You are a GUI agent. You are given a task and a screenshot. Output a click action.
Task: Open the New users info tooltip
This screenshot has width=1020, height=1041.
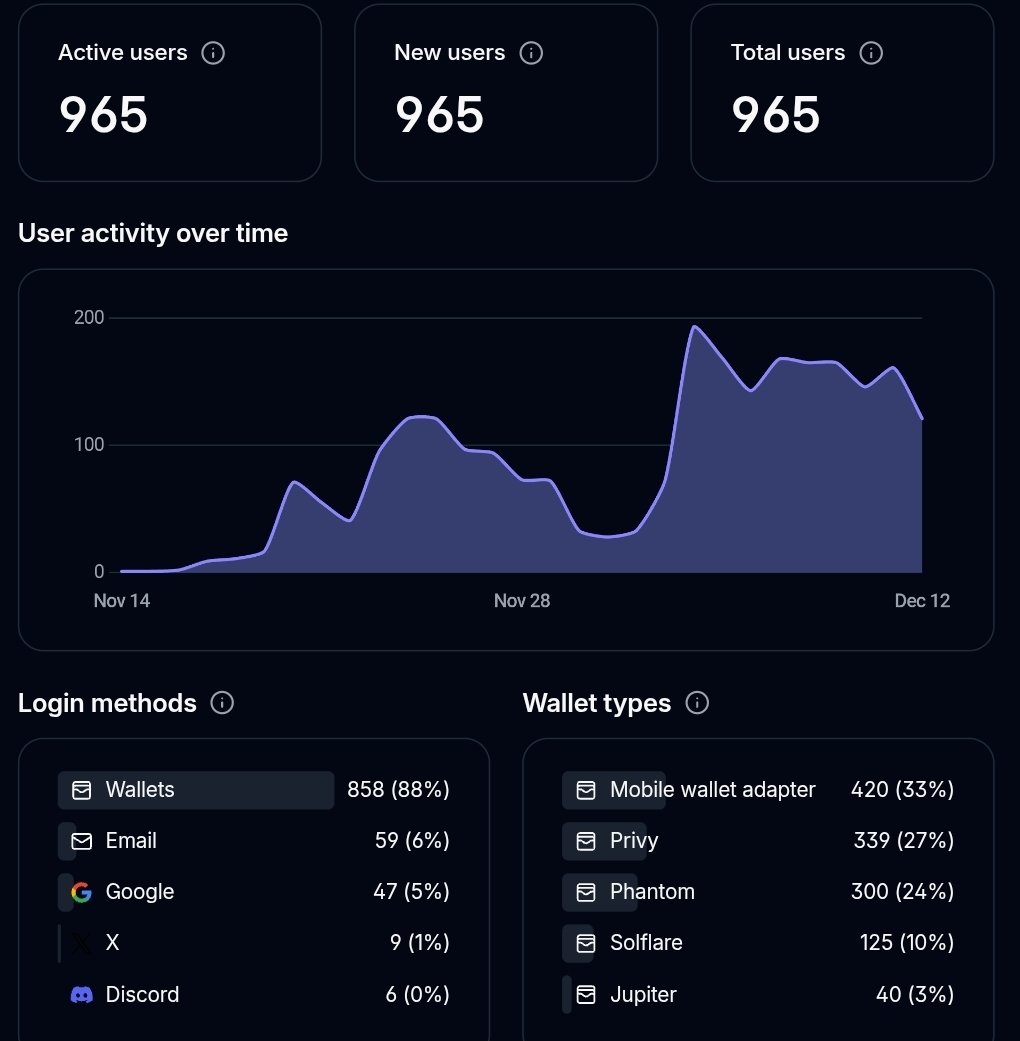(532, 54)
